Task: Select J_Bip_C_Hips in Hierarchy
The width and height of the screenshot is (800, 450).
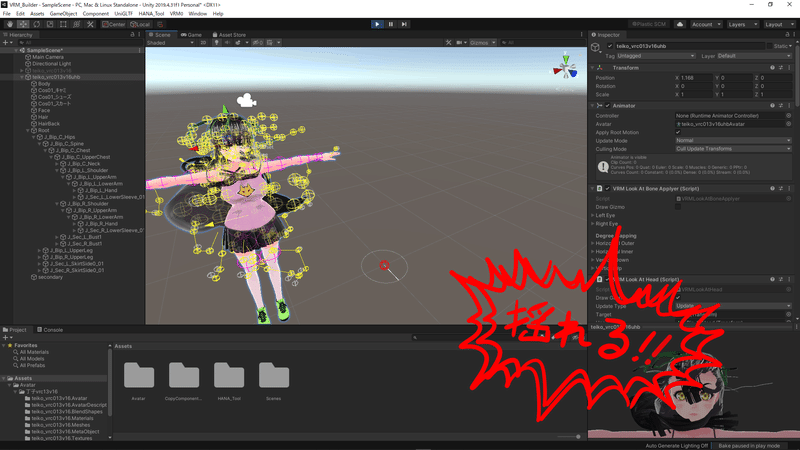Action: 59,137
